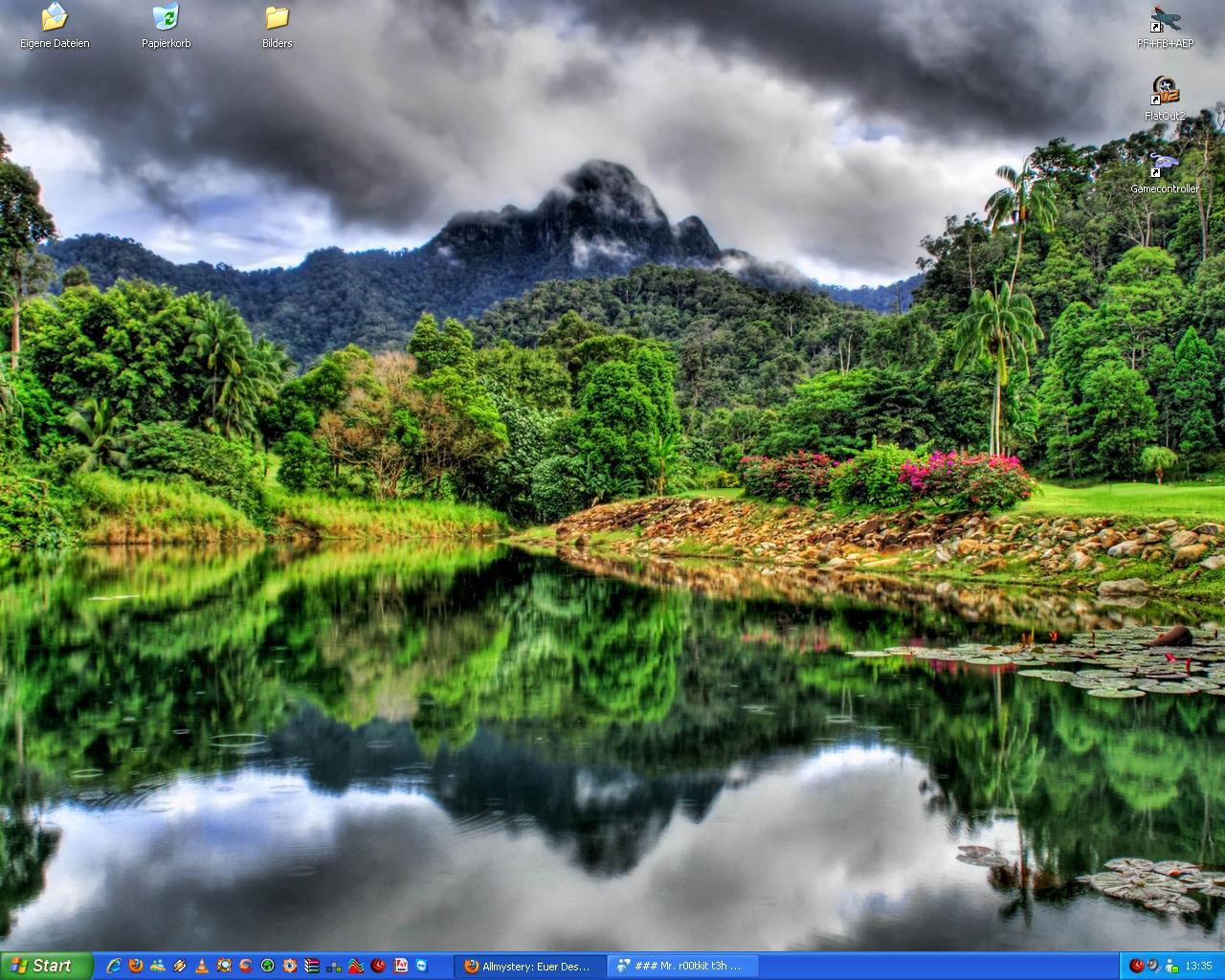
Task: Click the system clock showing 13:35
Action: [x=1198, y=967]
